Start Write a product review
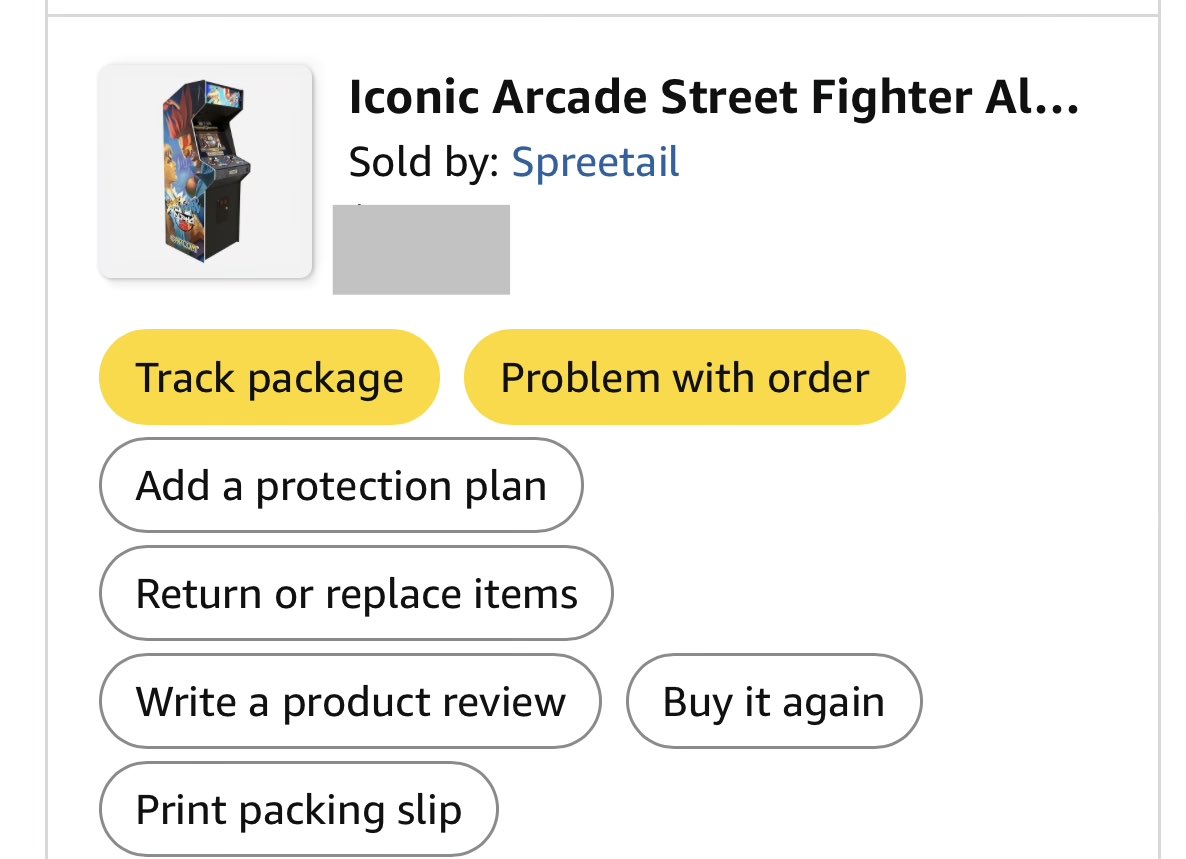Viewport: 1186px width, 859px height. click(350, 702)
